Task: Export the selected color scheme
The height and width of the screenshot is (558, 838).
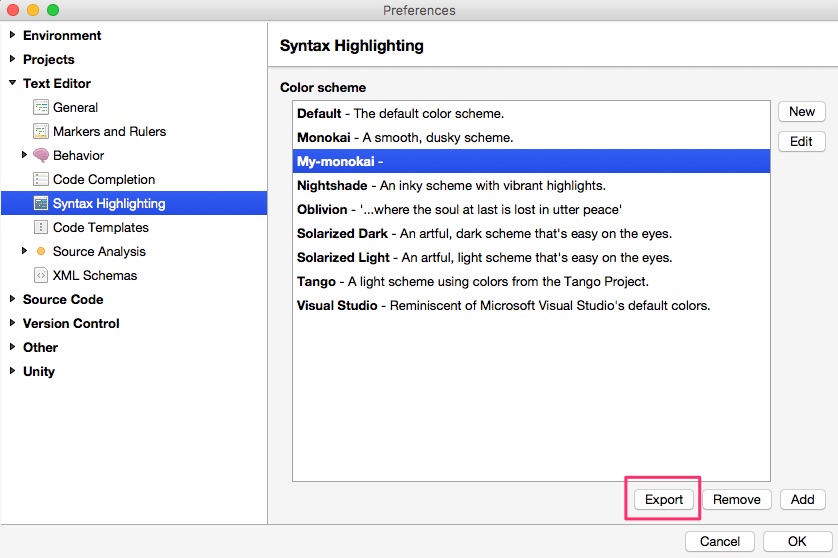Action: tap(664, 499)
